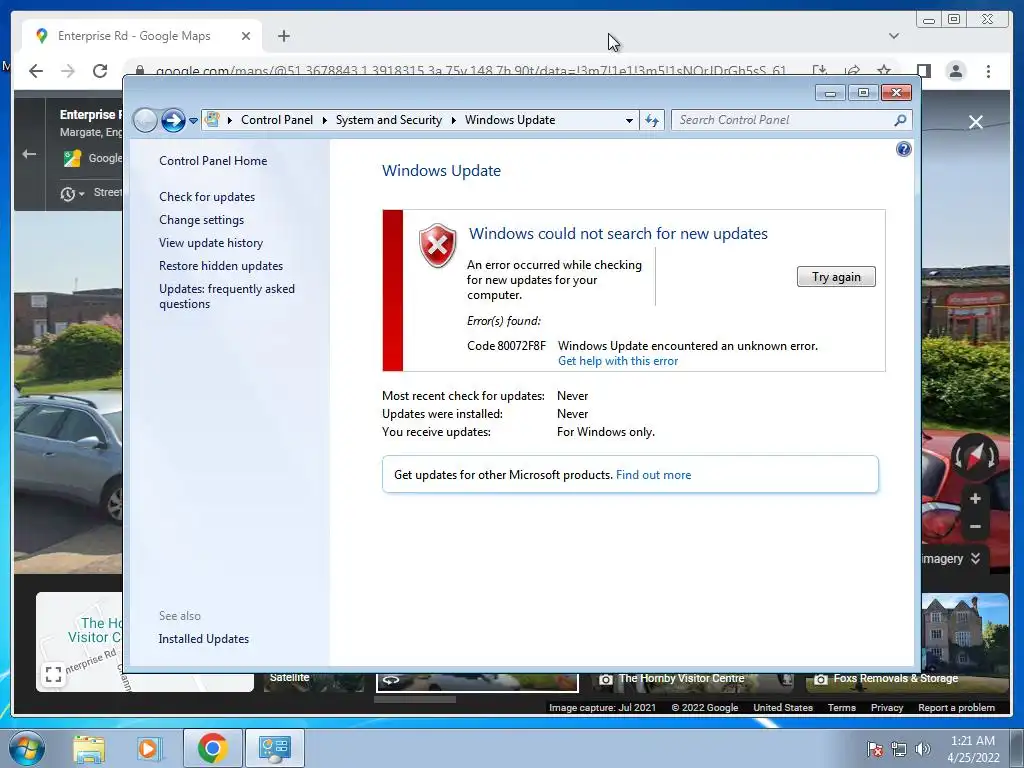
Task: Close Street View with X in Maps
Action: [x=976, y=122]
